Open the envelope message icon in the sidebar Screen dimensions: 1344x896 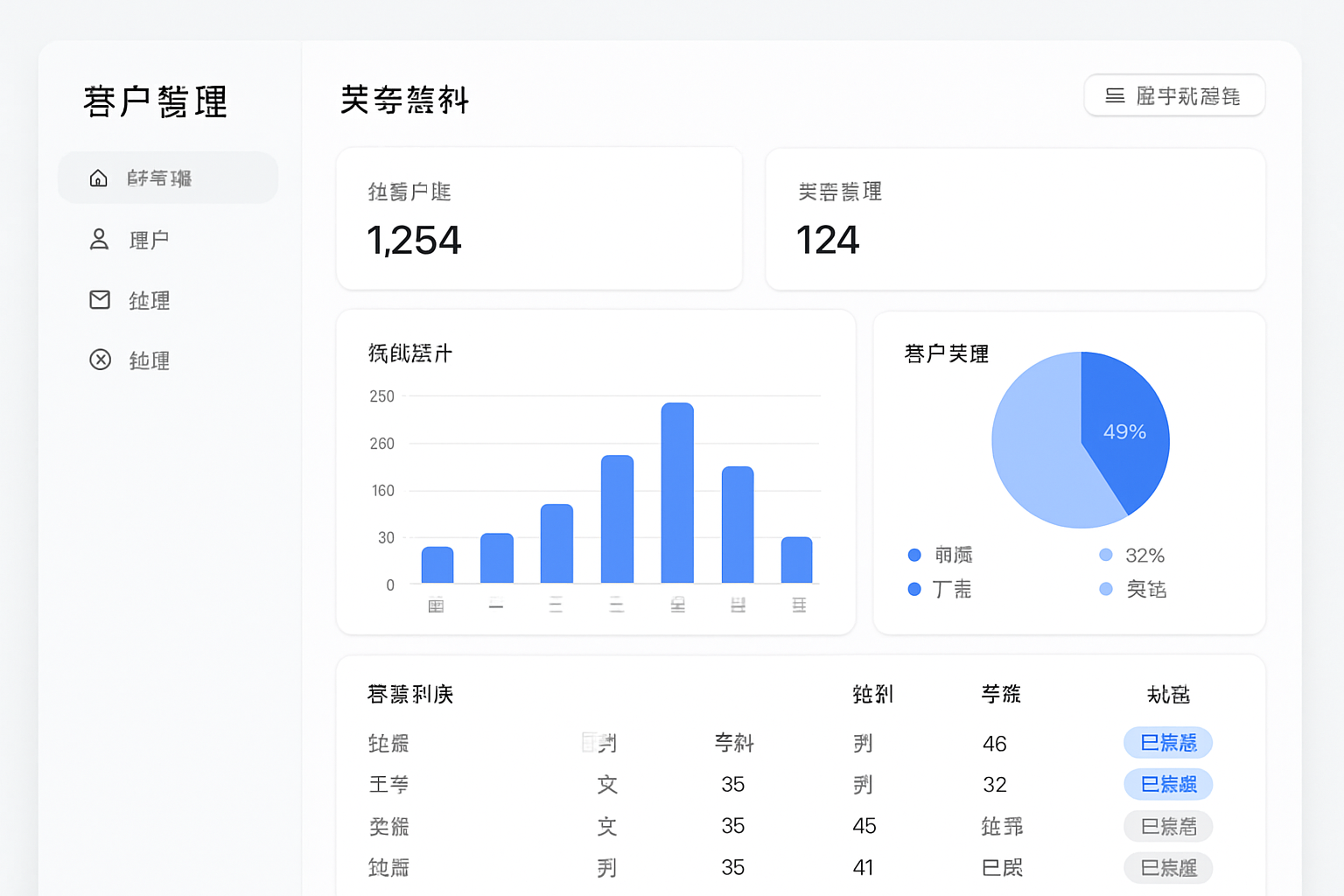(x=98, y=299)
